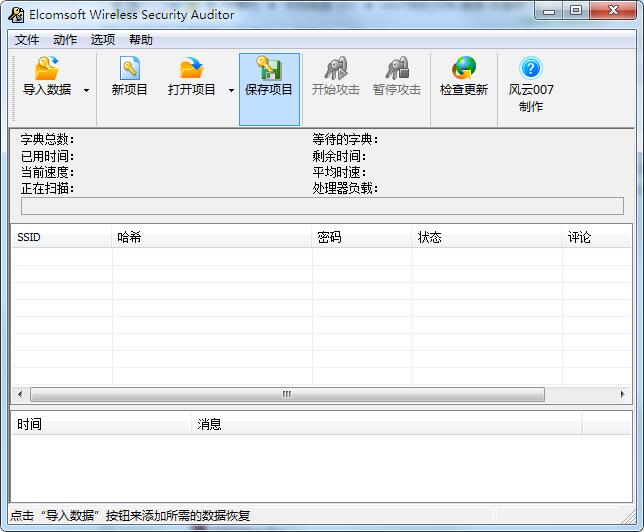Create a new project with 新项目
Image resolution: width=644 pixels, height=532 pixels.
point(129,77)
